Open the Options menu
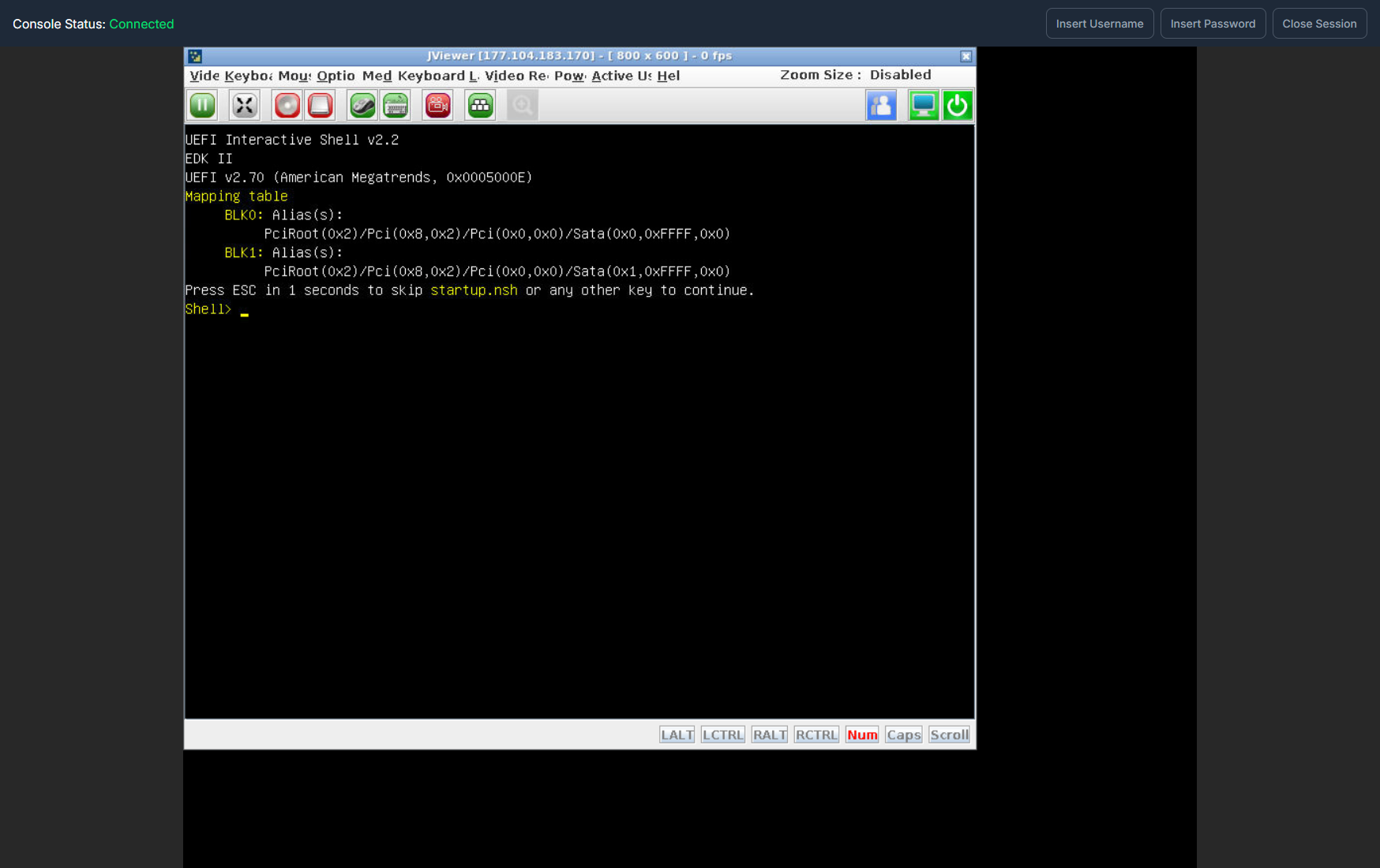The image size is (1380, 868). click(x=336, y=76)
